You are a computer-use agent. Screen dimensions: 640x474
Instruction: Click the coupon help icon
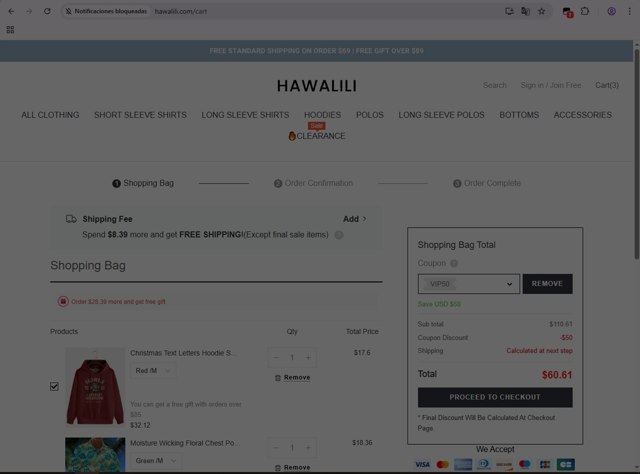pyautogui.click(x=454, y=263)
